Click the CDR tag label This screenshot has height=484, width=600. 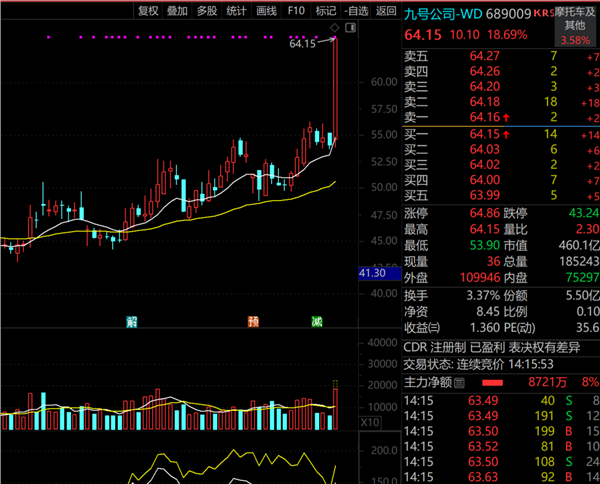pos(415,347)
